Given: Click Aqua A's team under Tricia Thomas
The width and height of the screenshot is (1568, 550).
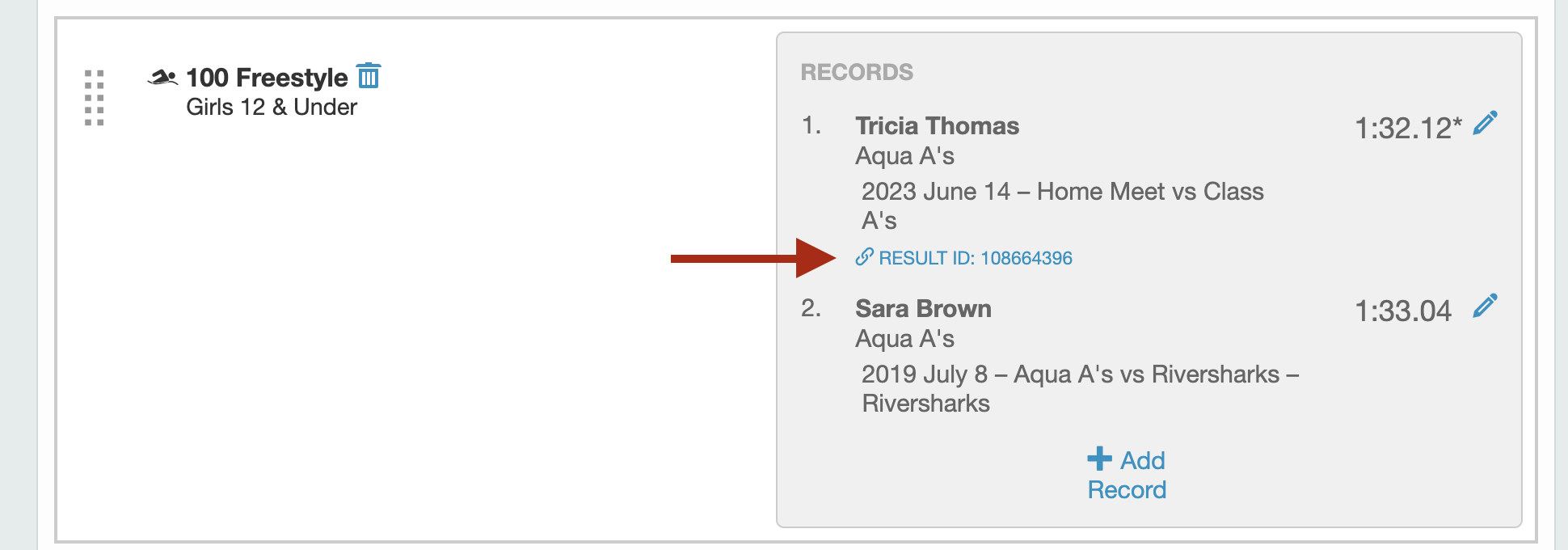Looking at the screenshot, I should click(x=904, y=156).
